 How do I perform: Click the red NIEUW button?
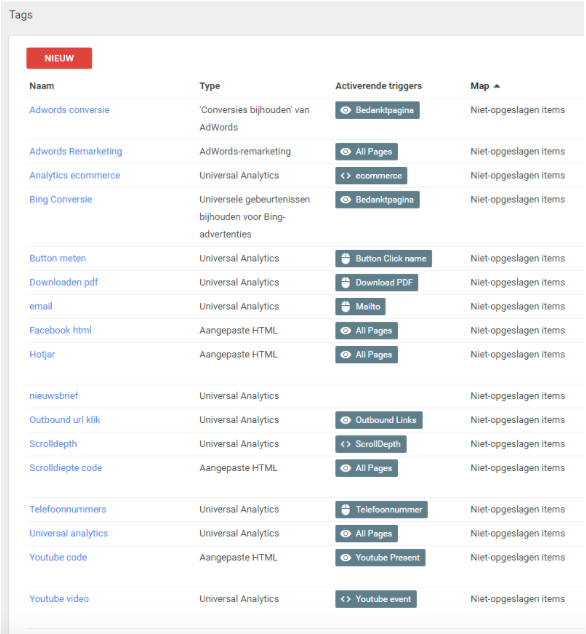pyautogui.click(x=59, y=58)
